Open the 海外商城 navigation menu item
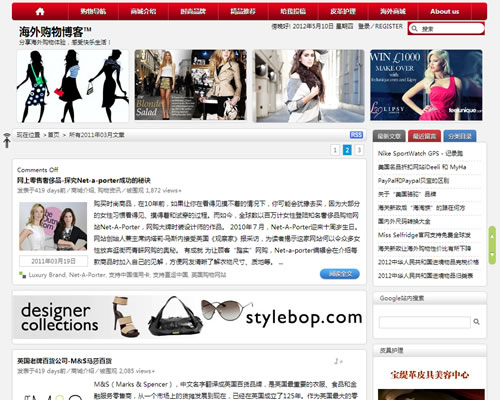The width and height of the screenshot is (500, 400). point(393,12)
